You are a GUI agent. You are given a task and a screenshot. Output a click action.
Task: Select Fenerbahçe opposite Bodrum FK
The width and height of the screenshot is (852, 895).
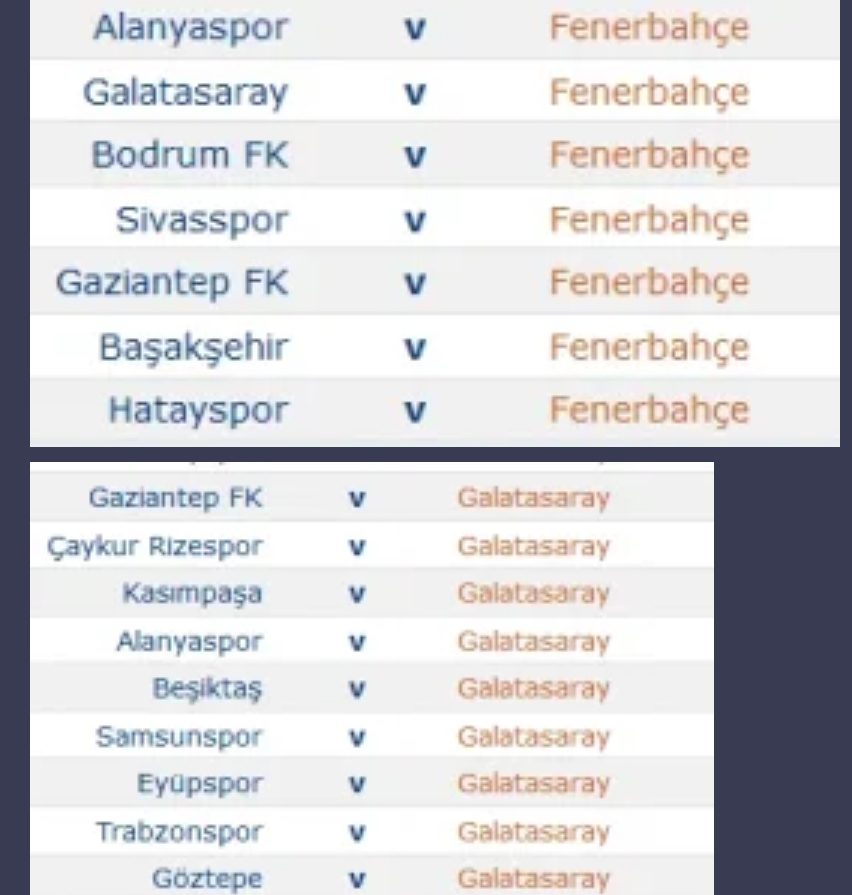[649, 155]
